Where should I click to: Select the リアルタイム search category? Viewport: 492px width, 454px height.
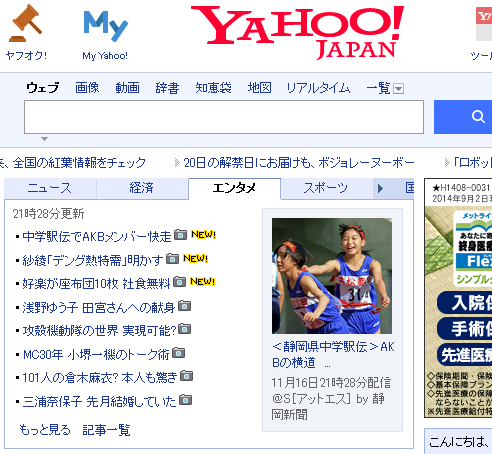pyautogui.click(x=318, y=88)
